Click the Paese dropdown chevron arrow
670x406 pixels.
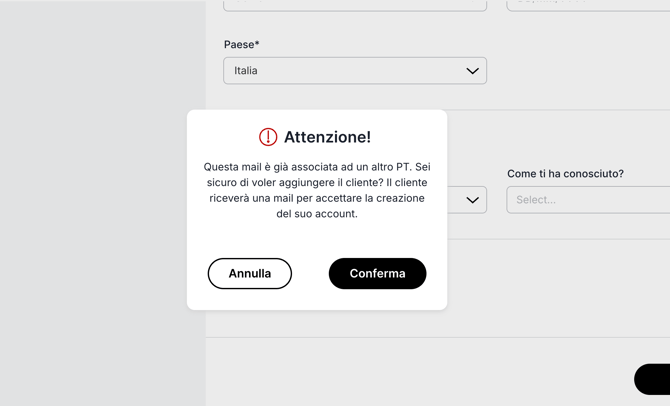[472, 71]
